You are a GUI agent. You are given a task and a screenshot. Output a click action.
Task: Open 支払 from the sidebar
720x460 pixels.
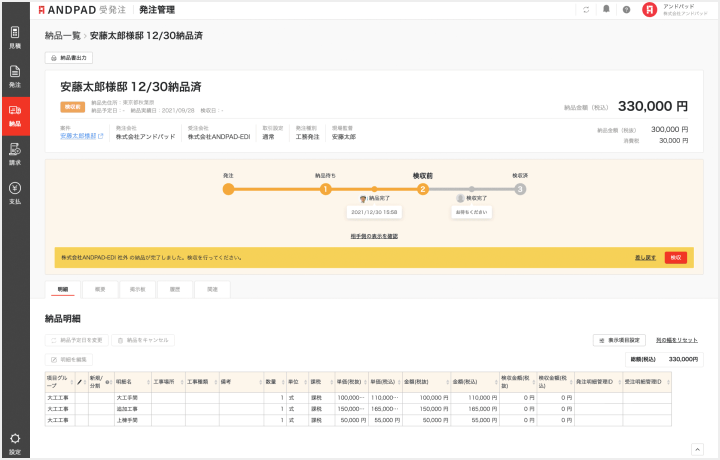click(14, 191)
